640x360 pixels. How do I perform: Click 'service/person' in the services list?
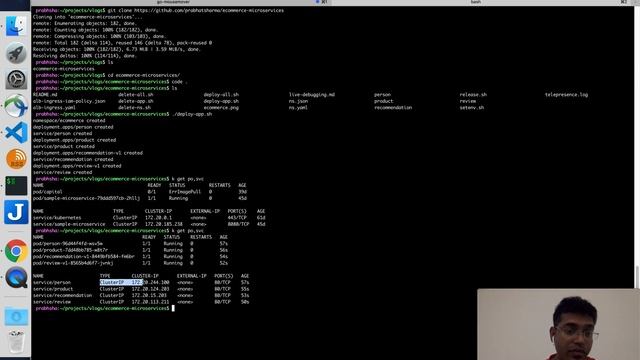coord(52,282)
